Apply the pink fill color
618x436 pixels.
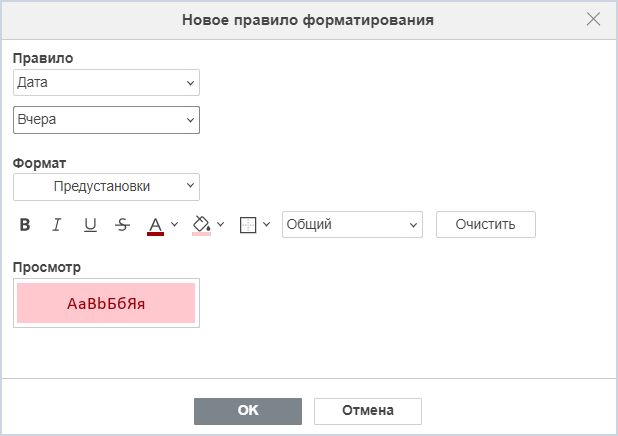[201, 225]
